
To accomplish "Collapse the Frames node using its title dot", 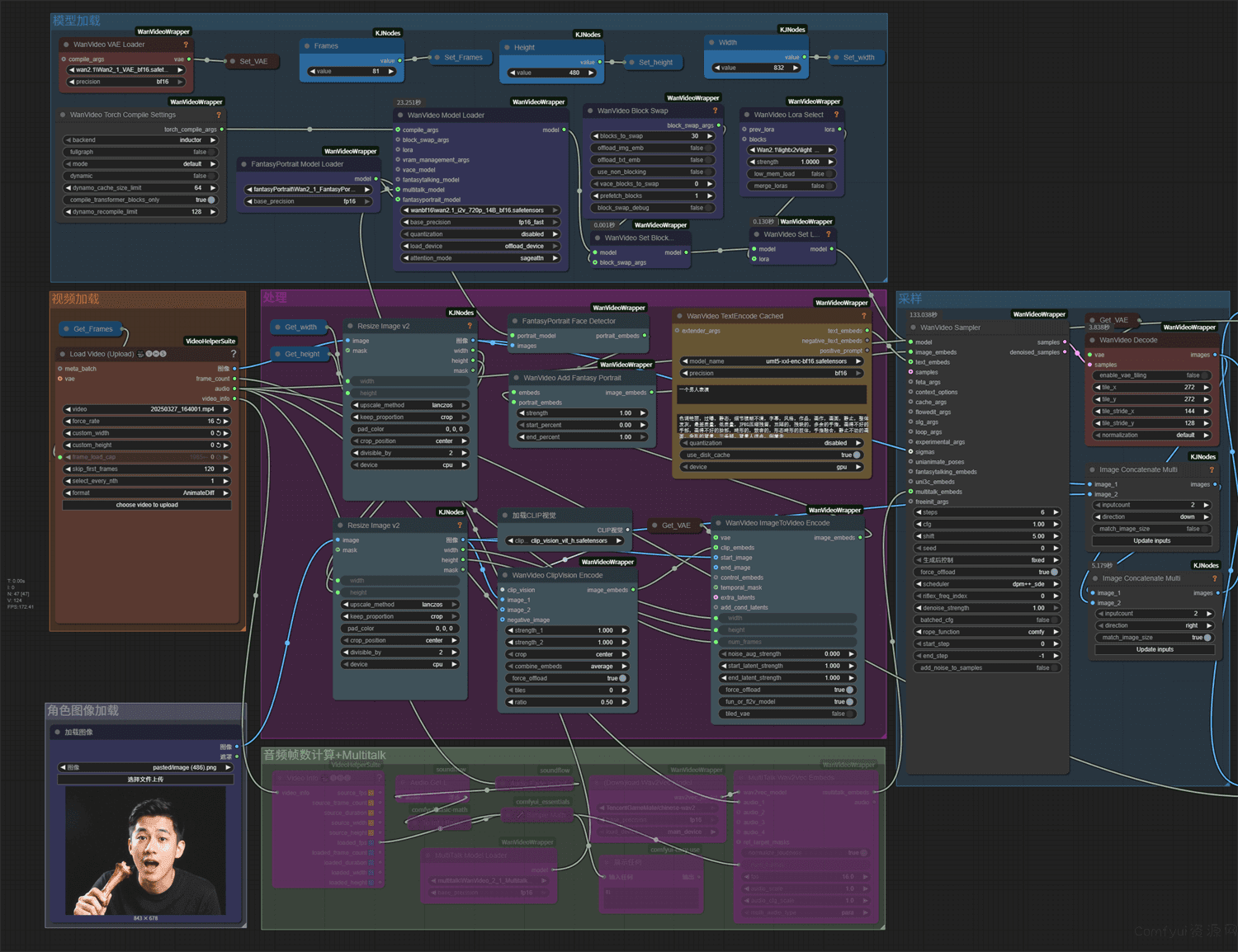I will (307, 46).
